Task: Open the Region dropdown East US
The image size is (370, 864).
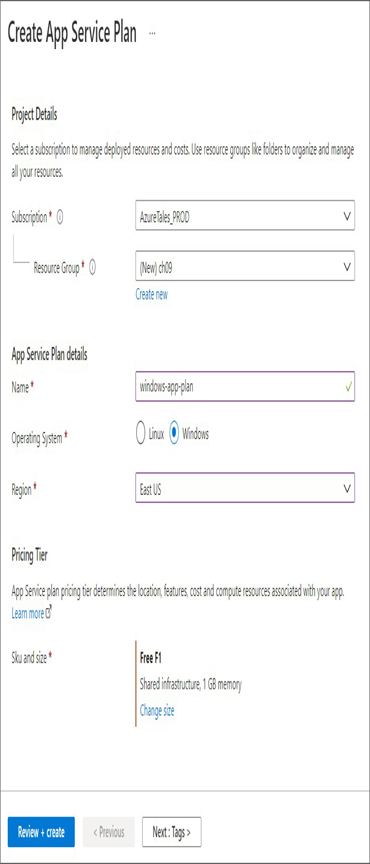Action: coord(245,488)
